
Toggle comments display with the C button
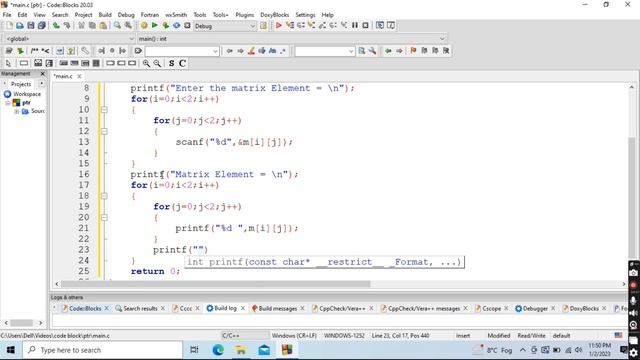point(182,63)
